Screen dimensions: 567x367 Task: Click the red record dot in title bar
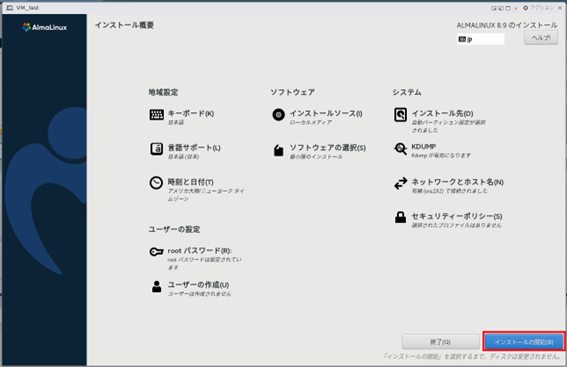pyautogui.click(x=516, y=8)
